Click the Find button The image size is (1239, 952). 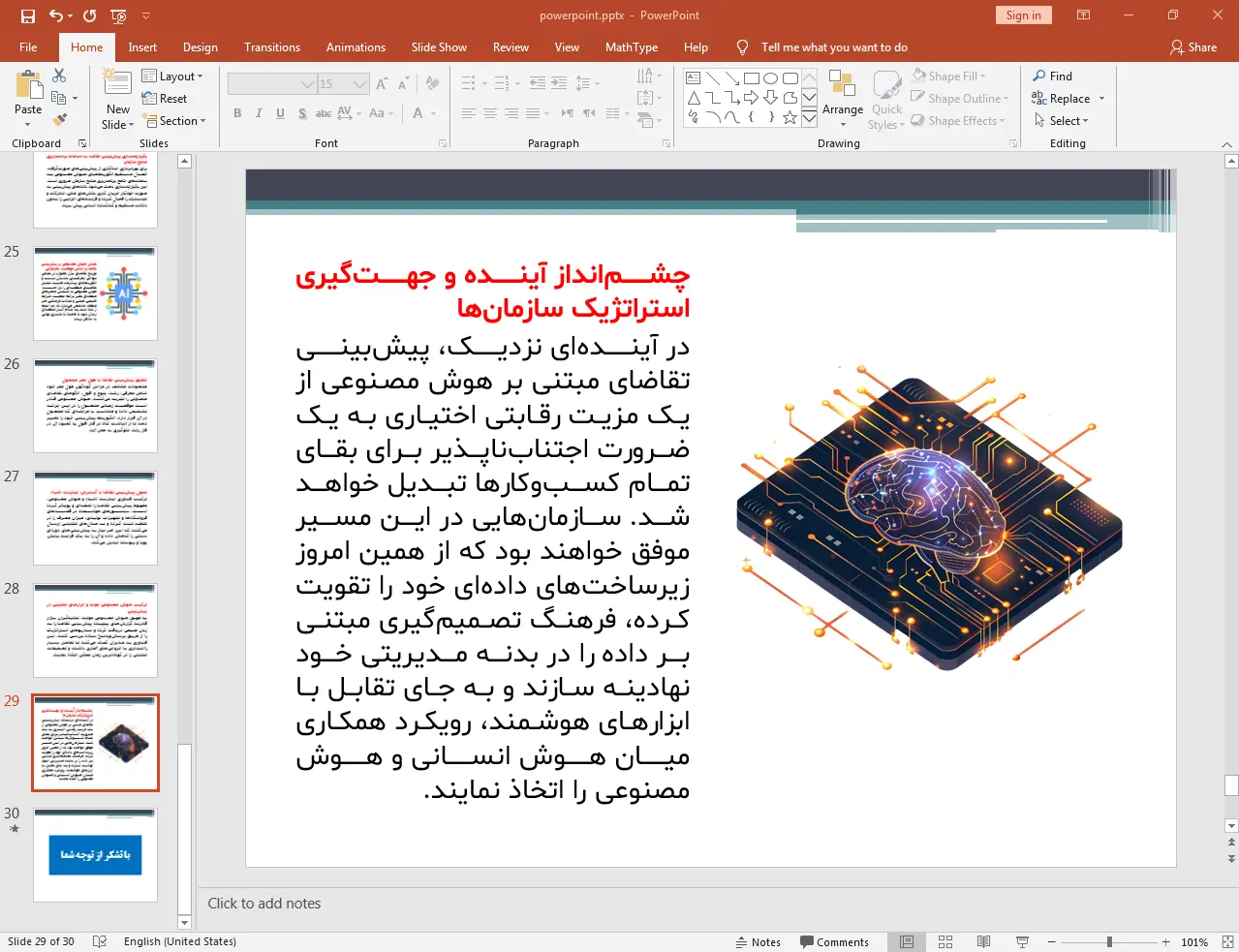coord(1052,76)
